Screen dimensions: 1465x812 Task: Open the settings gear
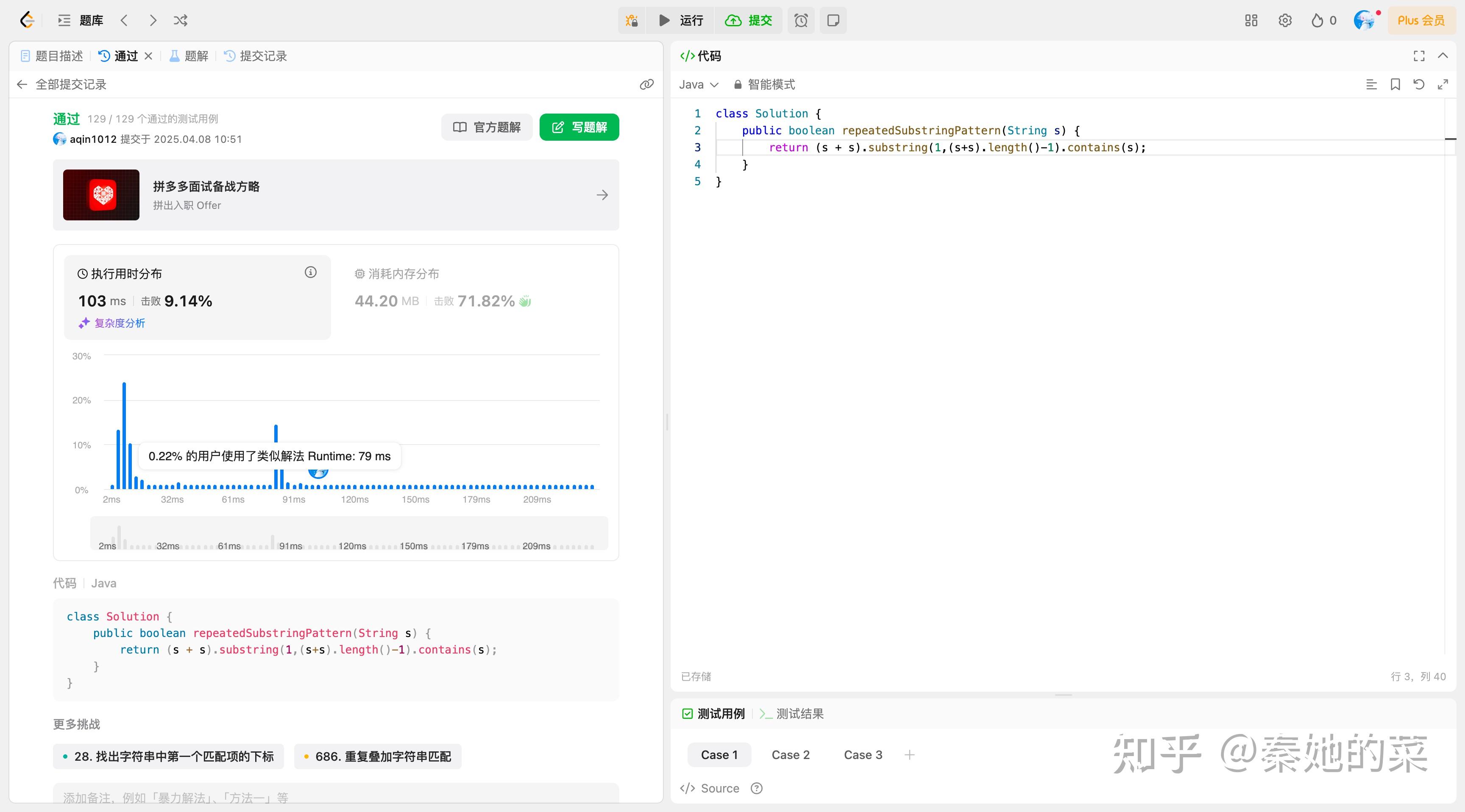coord(1285,20)
